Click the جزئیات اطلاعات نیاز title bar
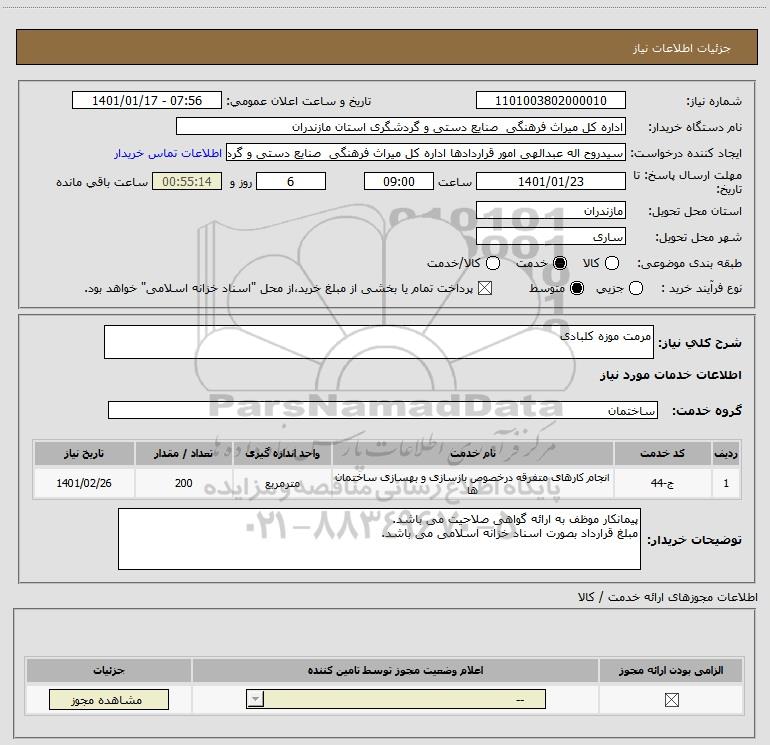The height and width of the screenshot is (745, 770). pos(386,48)
